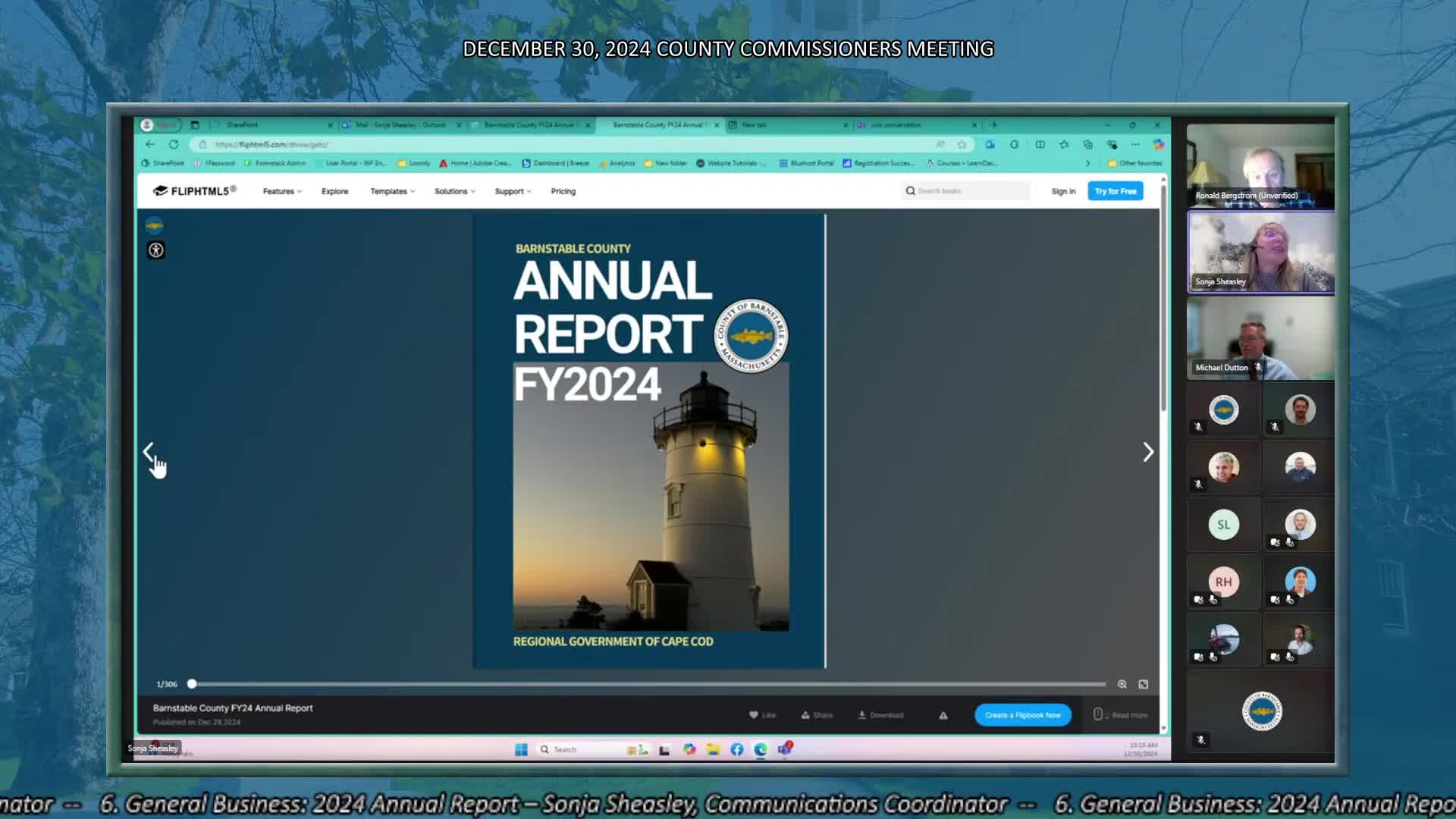This screenshot has width=1456, height=819.
Task: Click the Share button
Action: (817, 715)
